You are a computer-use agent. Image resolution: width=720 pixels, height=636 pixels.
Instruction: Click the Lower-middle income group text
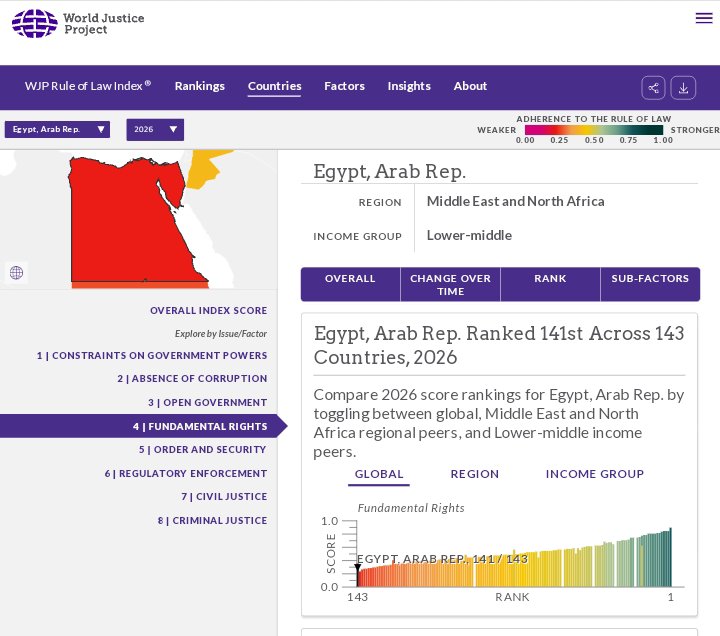[469, 235]
